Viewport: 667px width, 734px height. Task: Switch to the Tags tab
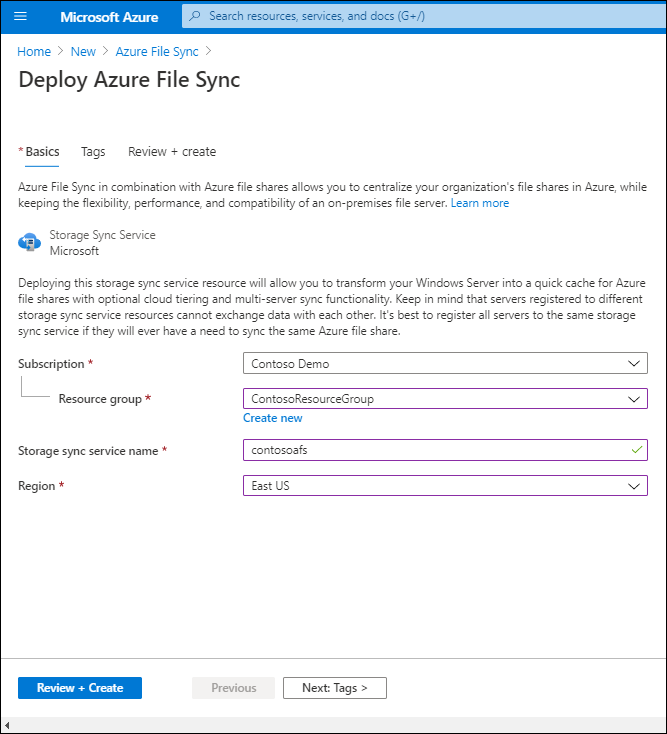pos(93,152)
